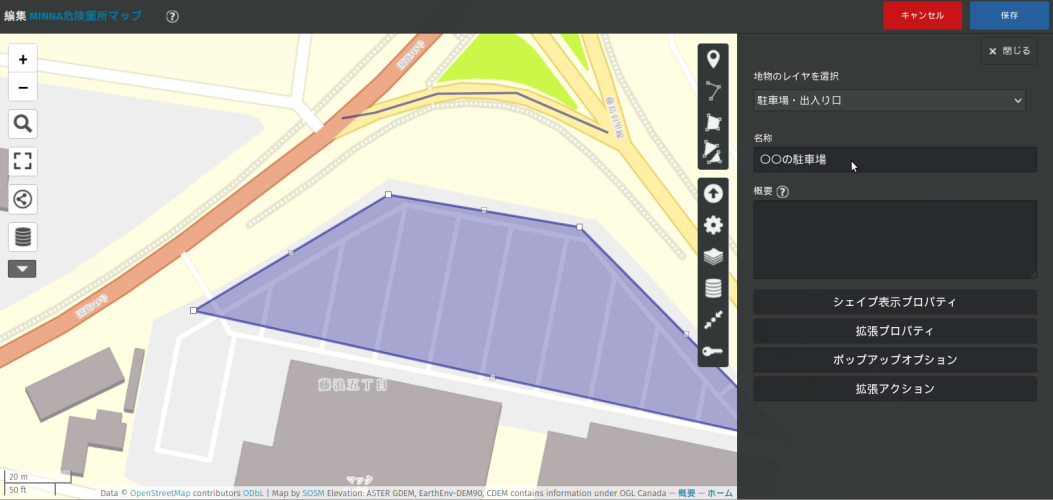Close the panel with 閉じる
Image resolution: width=1053 pixels, height=500 pixels.
click(1009, 51)
